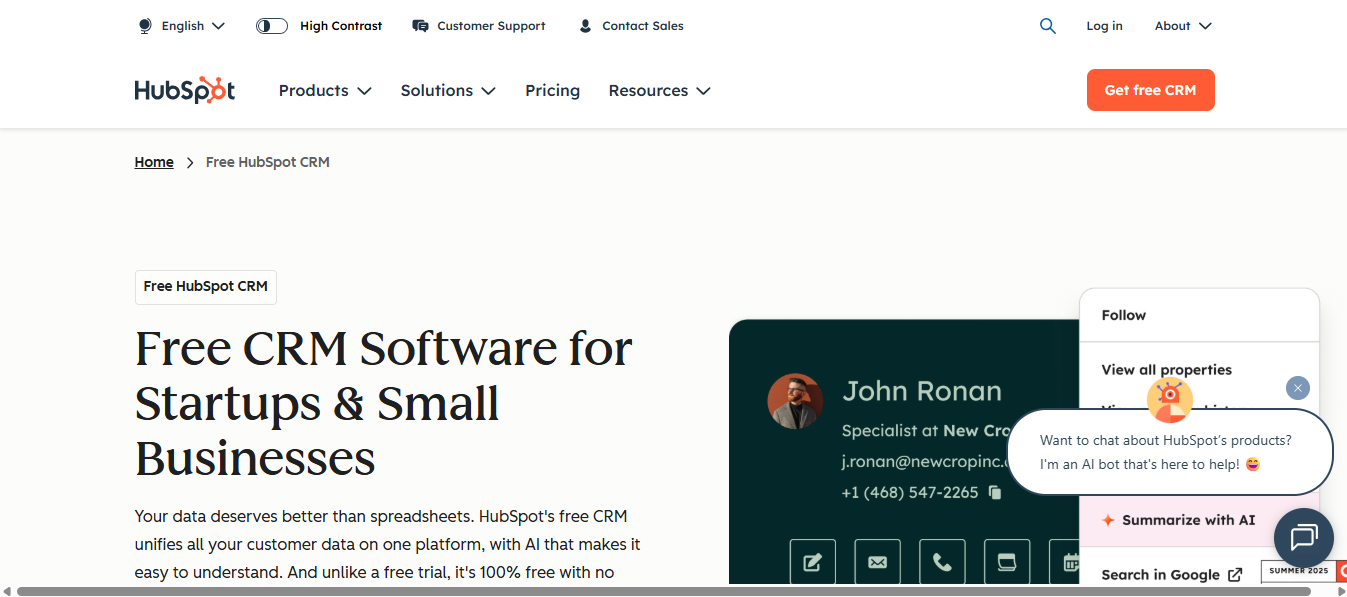Click the John Ronan name on card
Viewport: 1347px width, 597px height.
(x=922, y=391)
